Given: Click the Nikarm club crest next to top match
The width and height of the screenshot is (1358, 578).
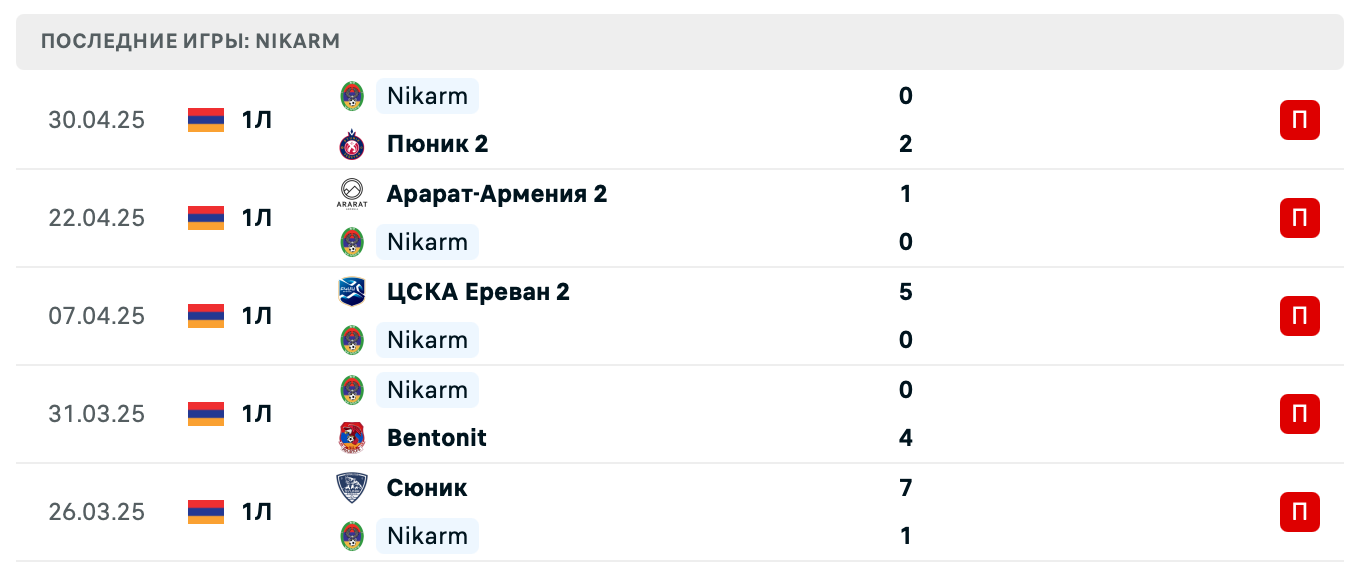Looking at the screenshot, I should click(x=352, y=96).
